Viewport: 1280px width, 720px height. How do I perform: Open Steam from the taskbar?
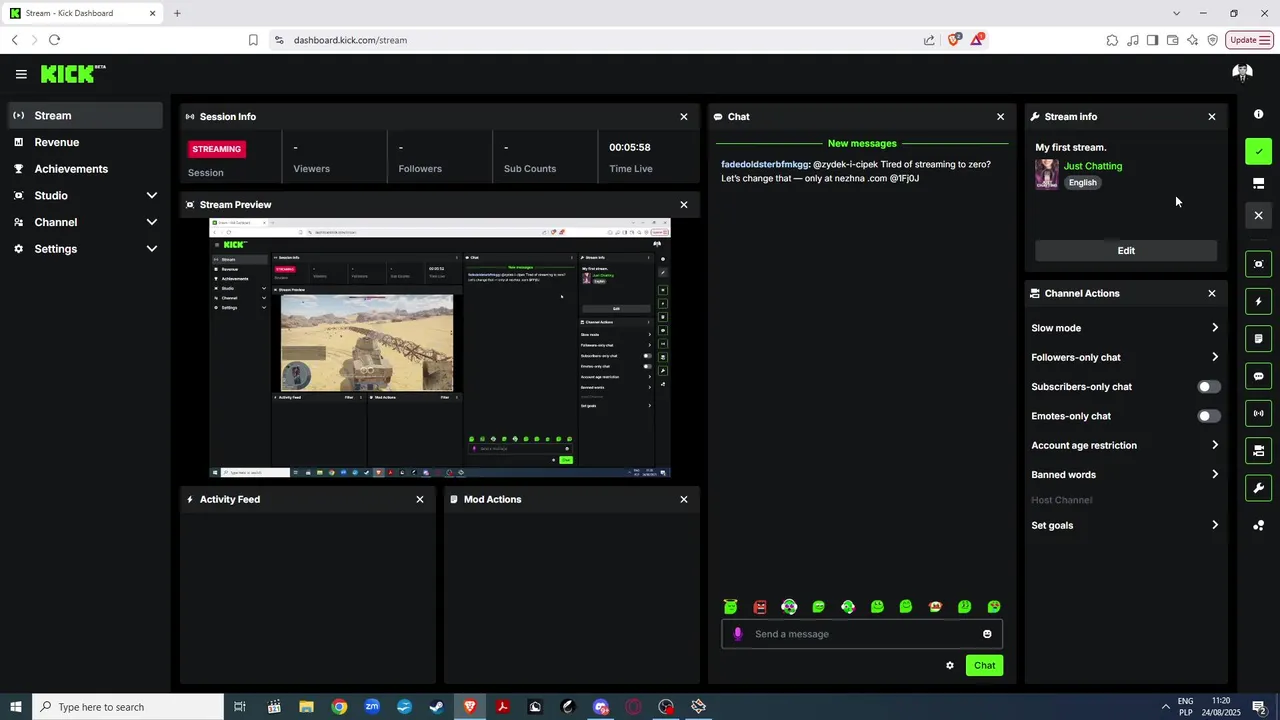(x=437, y=707)
